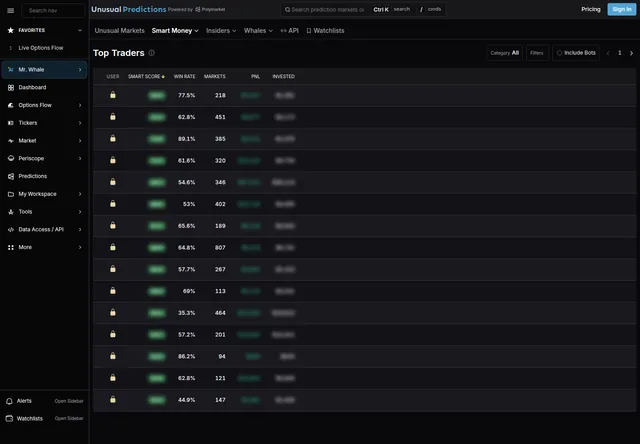Image resolution: width=640 pixels, height=444 pixels.
Task: Click the lock icon in 86.2% row
Action: pyautogui.click(x=113, y=356)
